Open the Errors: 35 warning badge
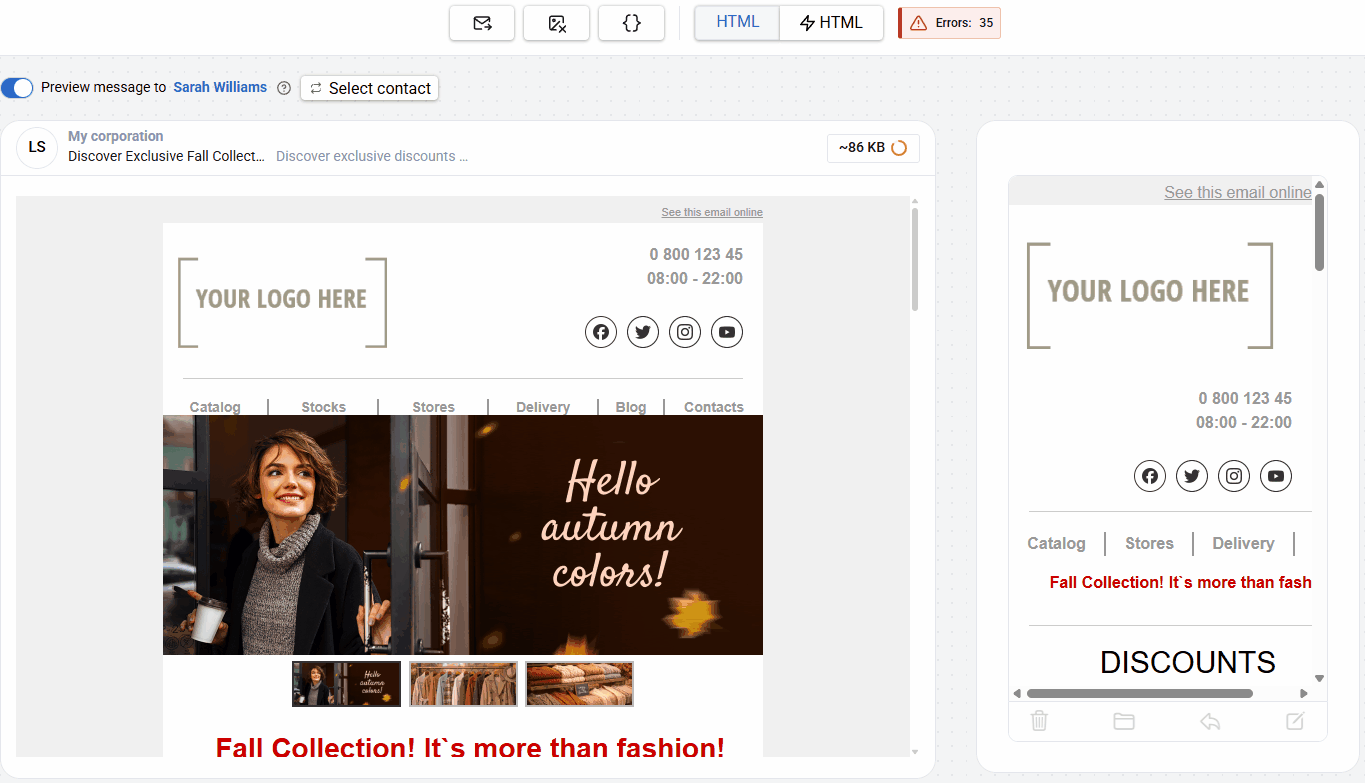This screenshot has height=783, width=1365. pyautogui.click(x=950, y=23)
